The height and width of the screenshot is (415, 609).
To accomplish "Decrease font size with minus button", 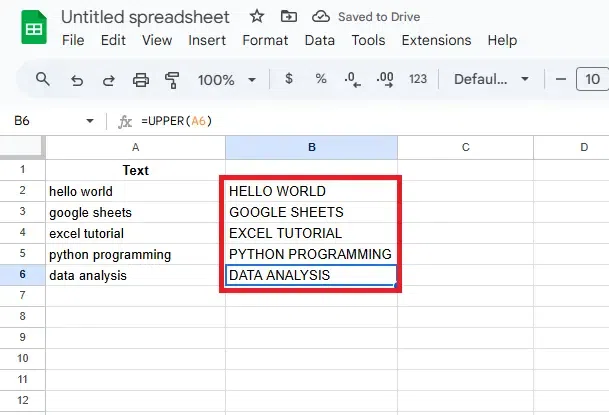I will coord(561,79).
